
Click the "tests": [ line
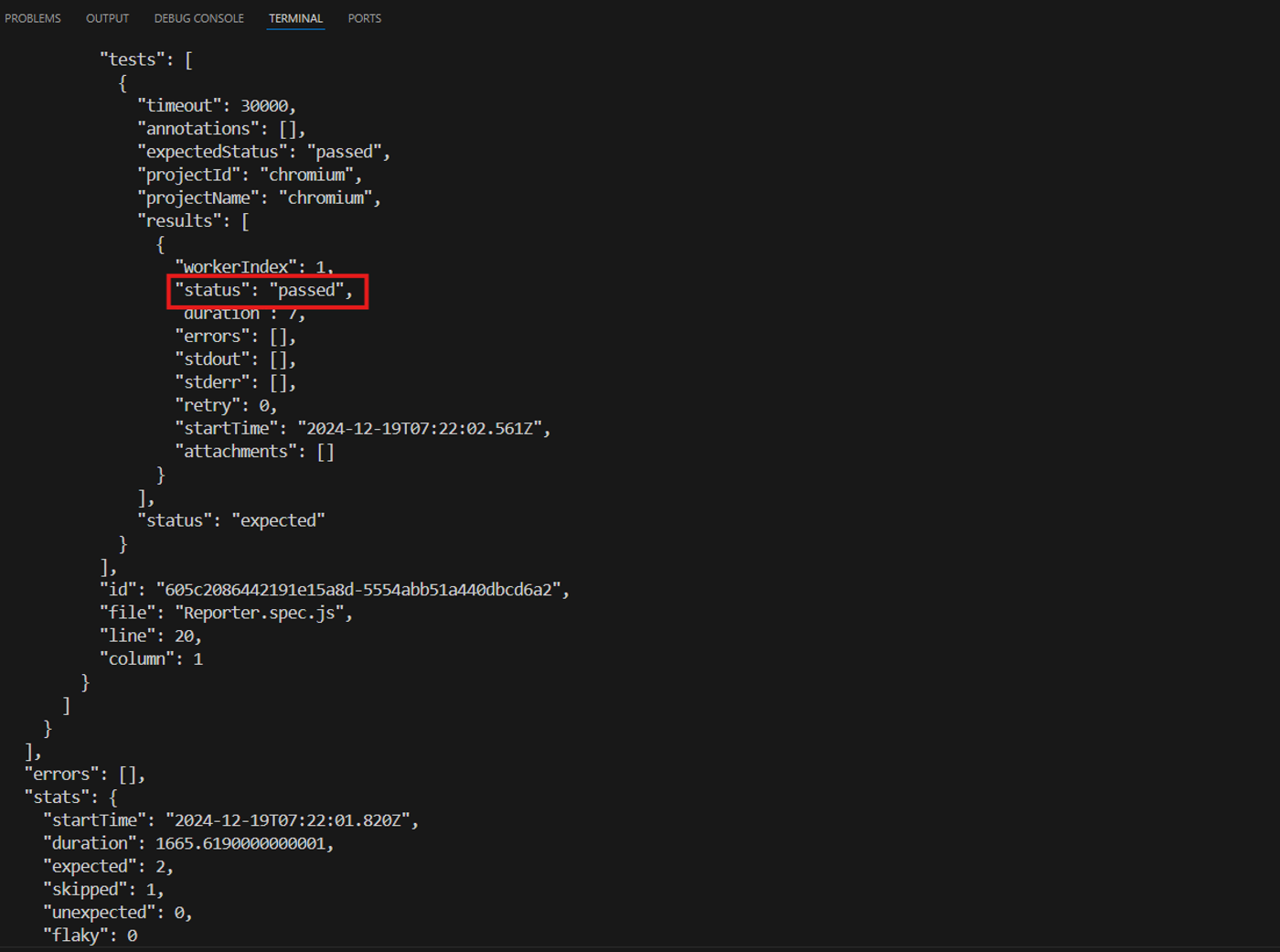(x=146, y=60)
